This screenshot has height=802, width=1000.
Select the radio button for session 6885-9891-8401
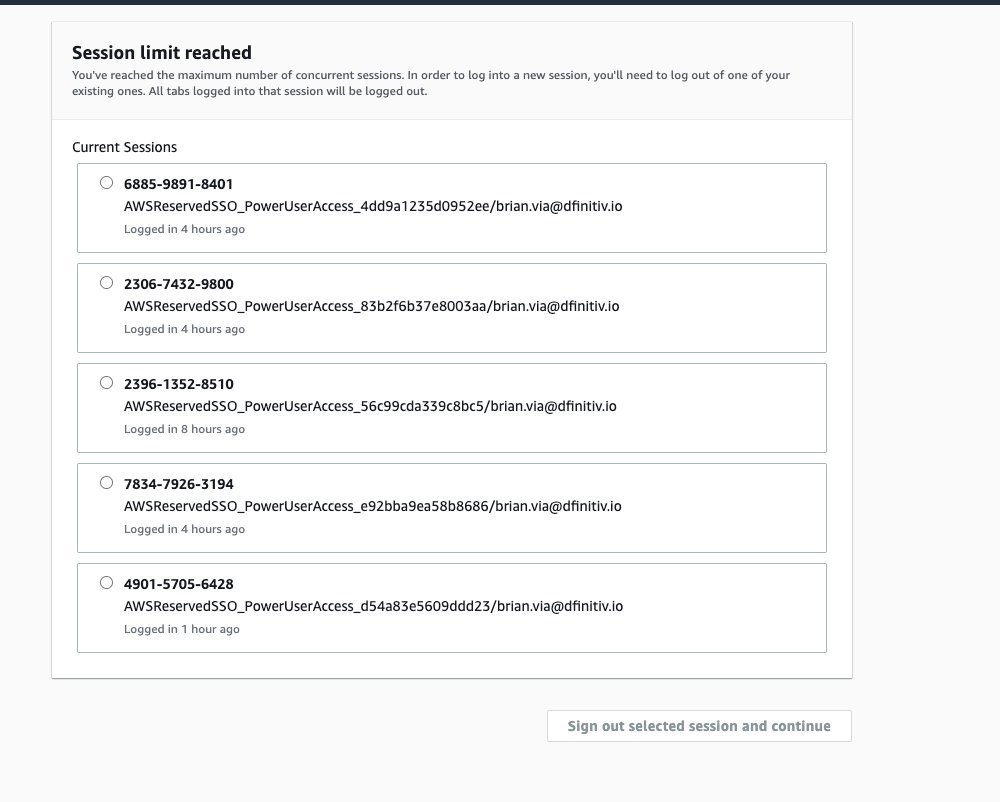(x=107, y=183)
